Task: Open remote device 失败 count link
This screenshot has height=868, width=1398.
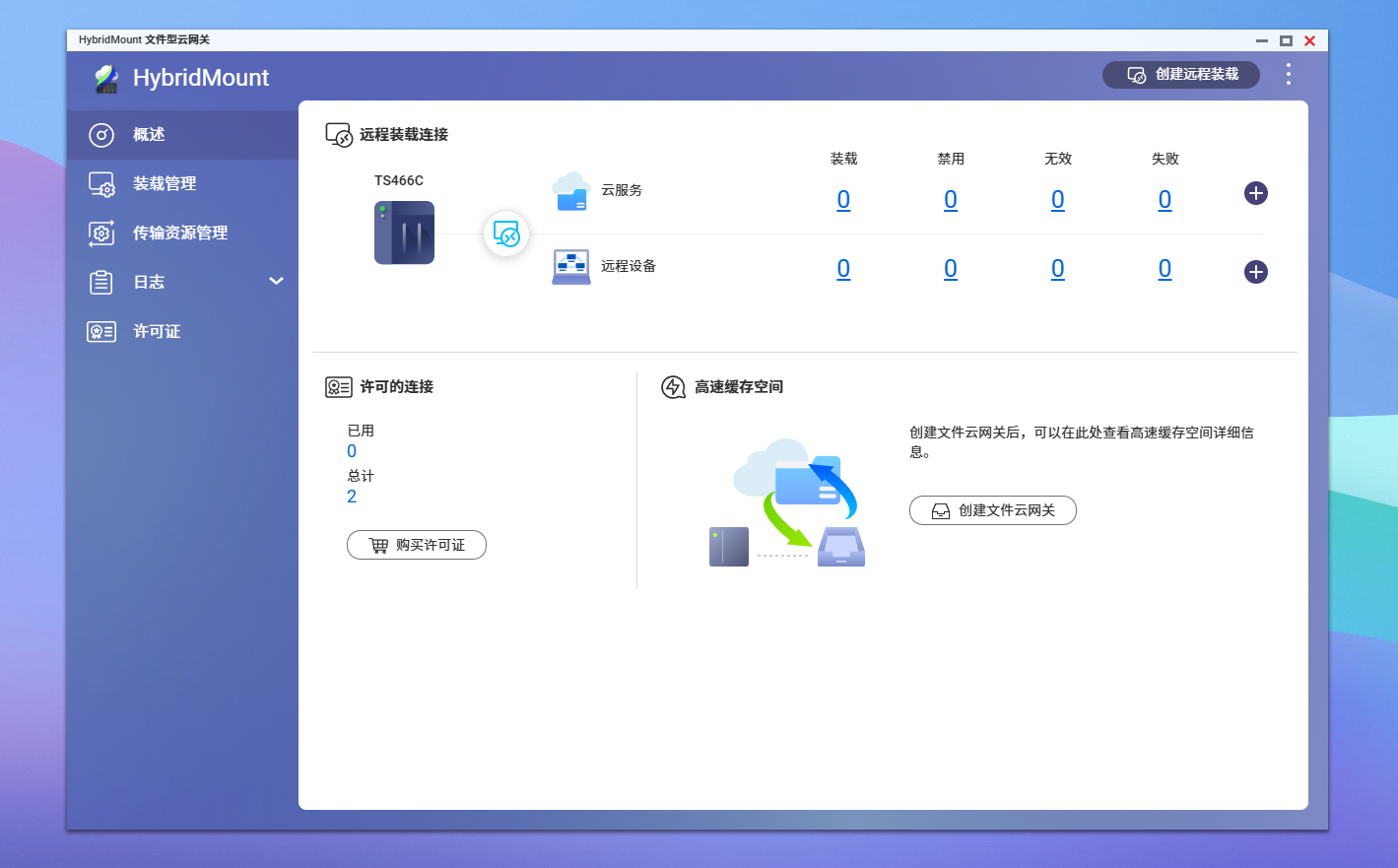Action: (x=1165, y=269)
